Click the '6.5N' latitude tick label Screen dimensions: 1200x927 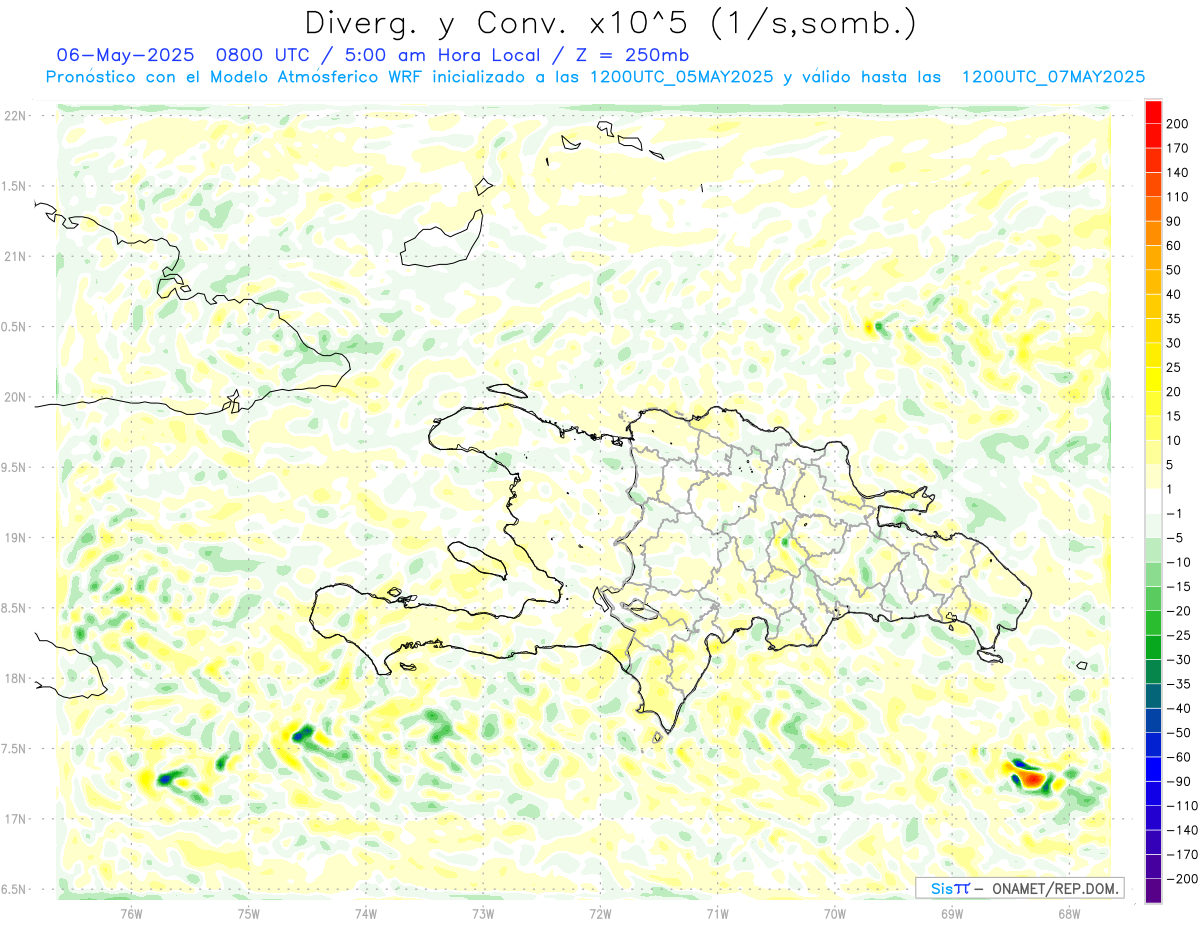click(x=15, y=889)
